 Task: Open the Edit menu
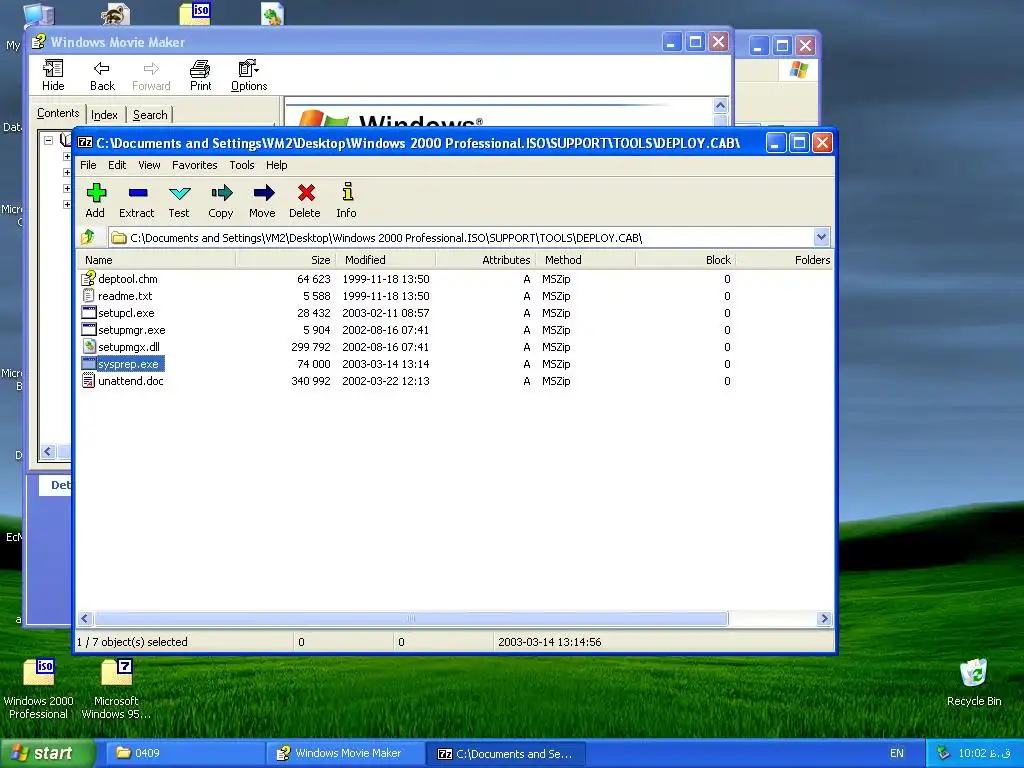[x=117, y=165]
